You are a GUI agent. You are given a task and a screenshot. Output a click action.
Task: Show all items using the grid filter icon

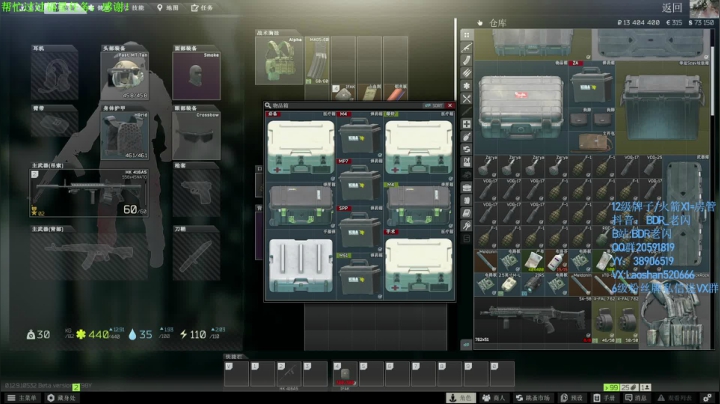467,35
